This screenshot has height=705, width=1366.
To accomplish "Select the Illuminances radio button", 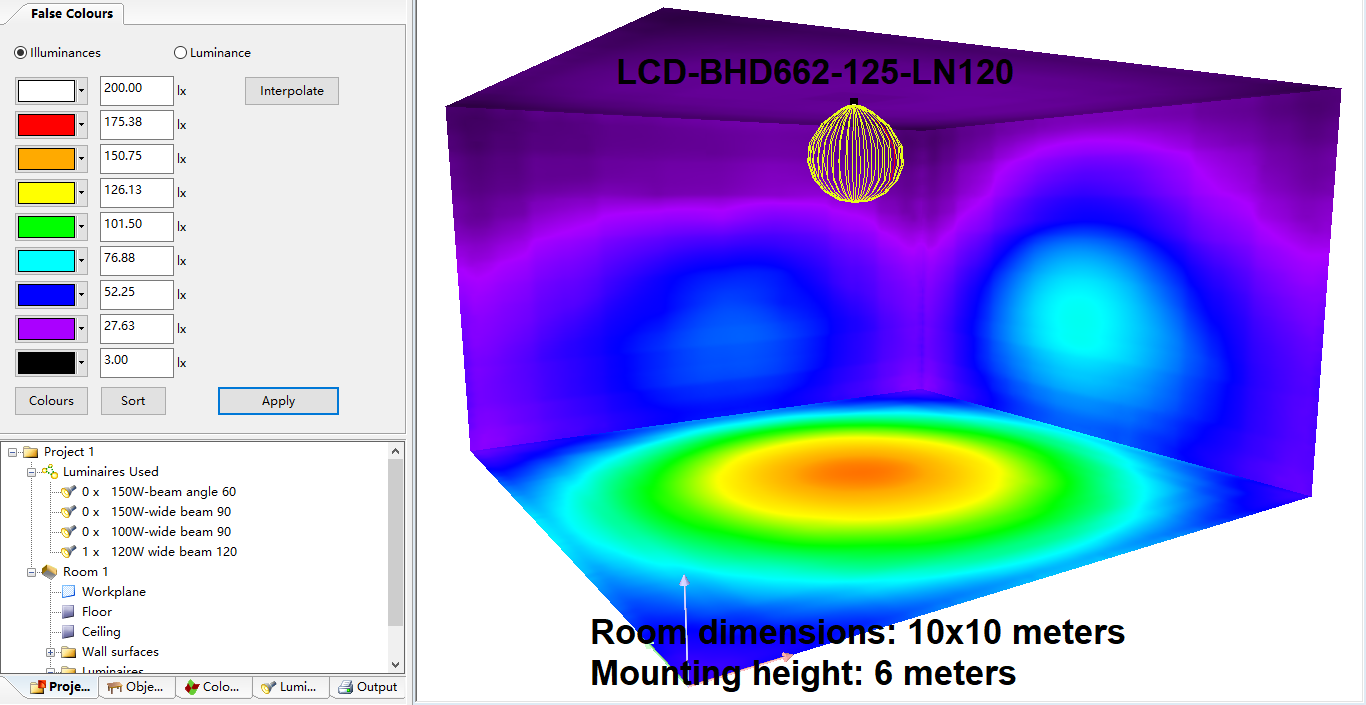I will [21, 53].
